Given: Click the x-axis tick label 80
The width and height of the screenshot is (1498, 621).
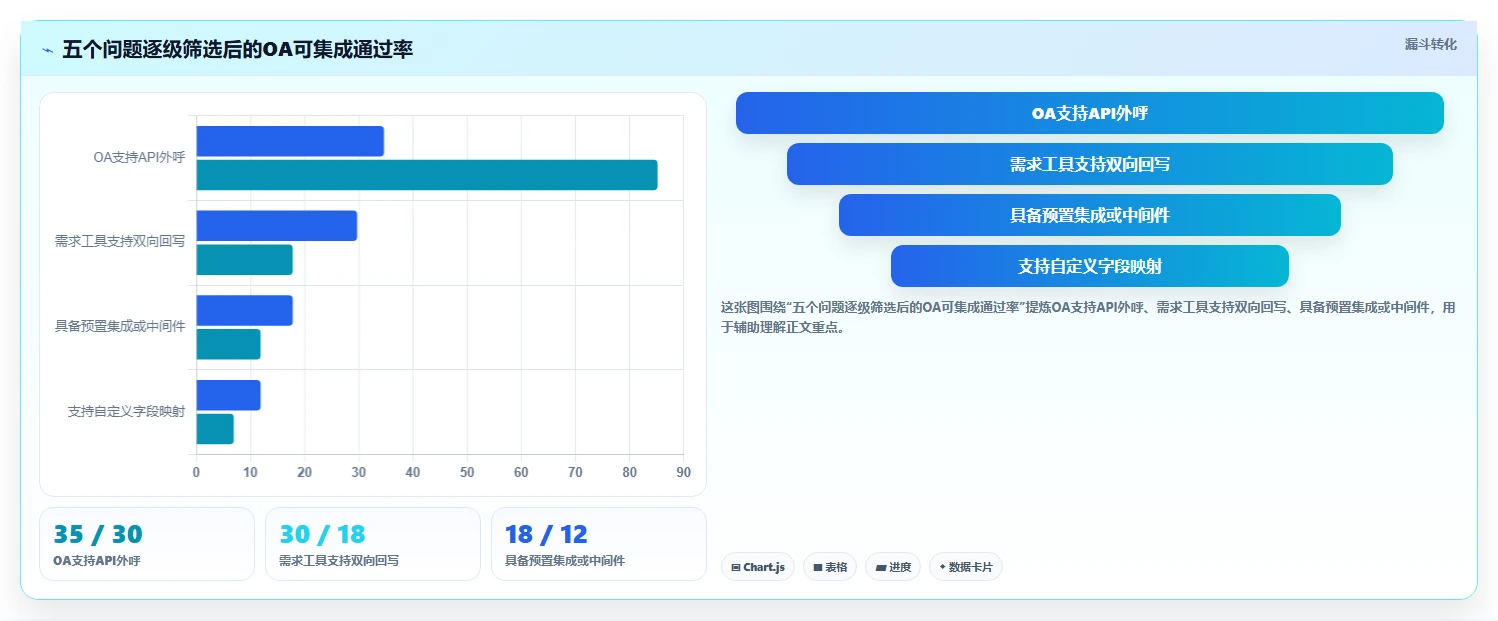Looking at the screenshot, I should pyautogui.click(x=629, y=472).
